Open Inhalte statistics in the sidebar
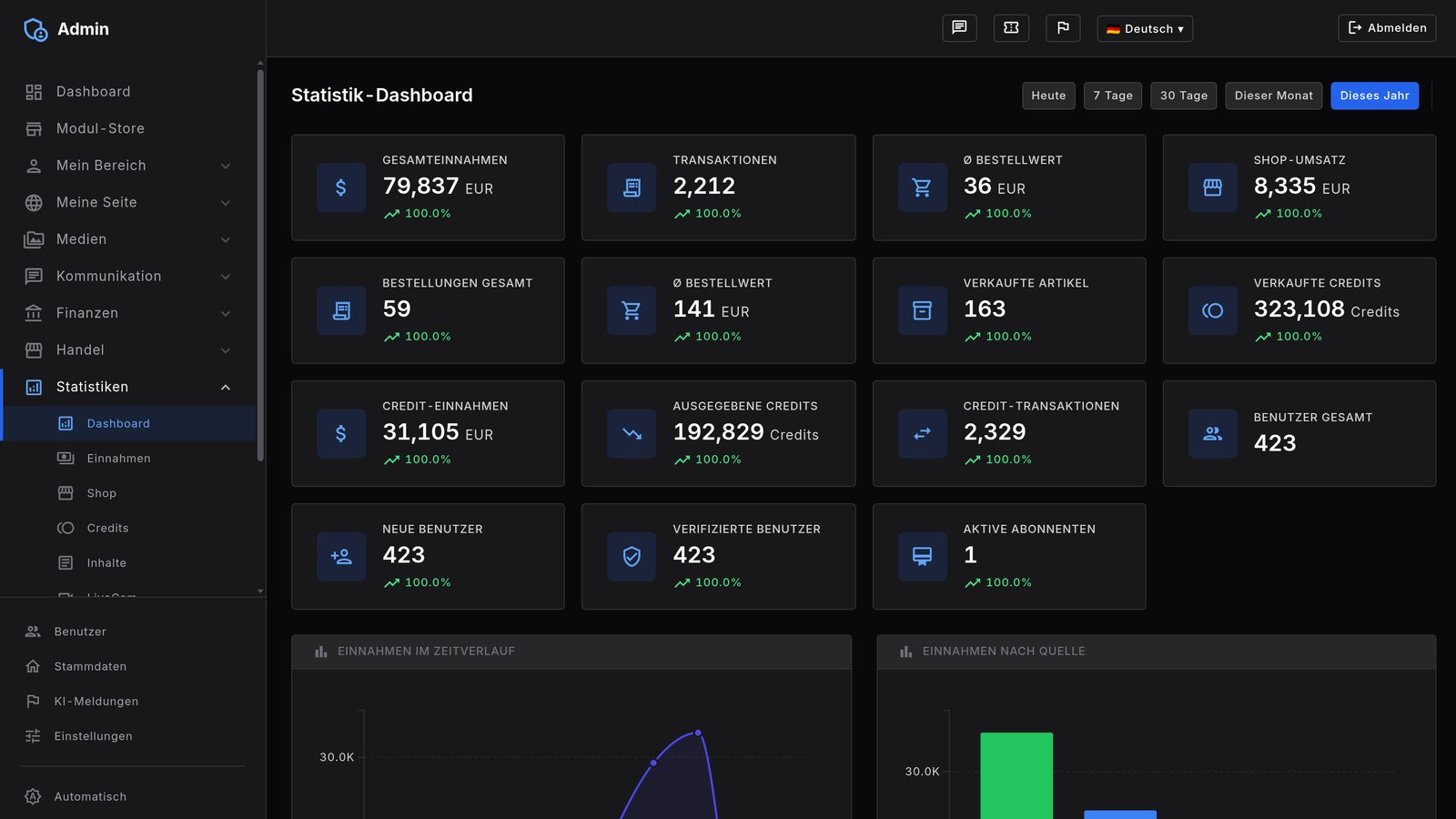 pyautogui.click(x=128, y=563)
